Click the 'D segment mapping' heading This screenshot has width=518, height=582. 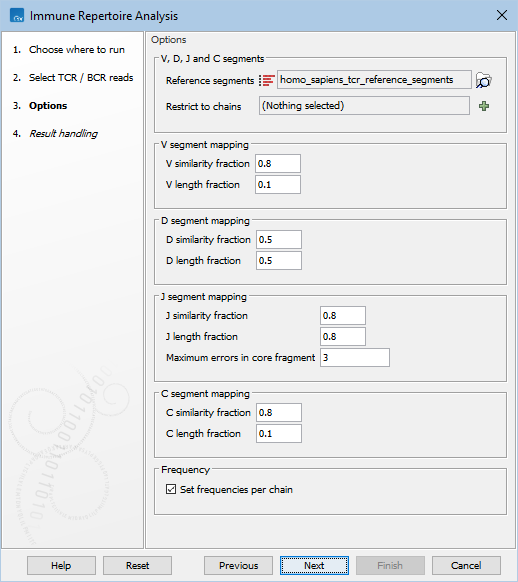pyautogui.click(x=205, y=221)
